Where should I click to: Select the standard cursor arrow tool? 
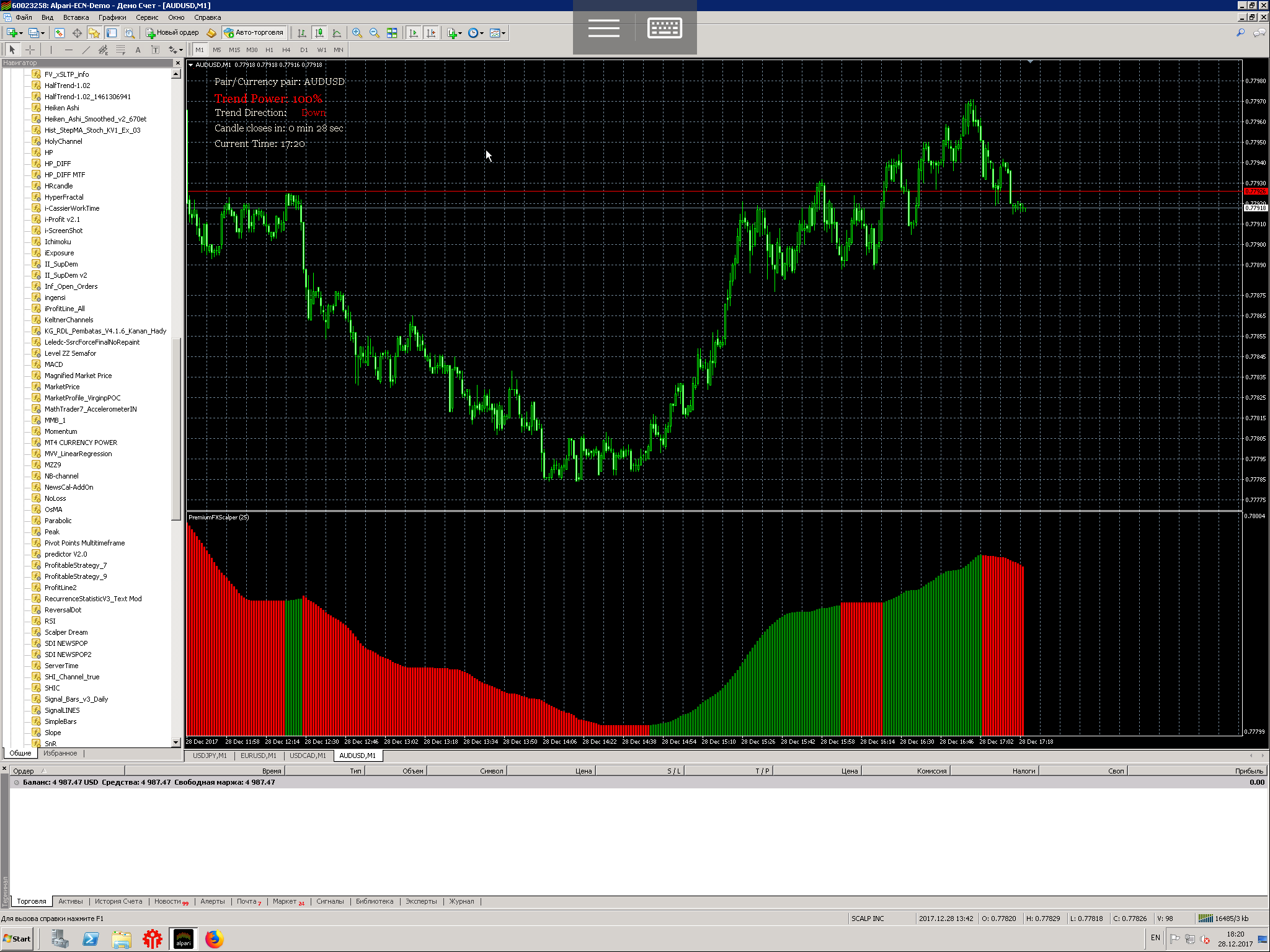[x=12, y=50]
